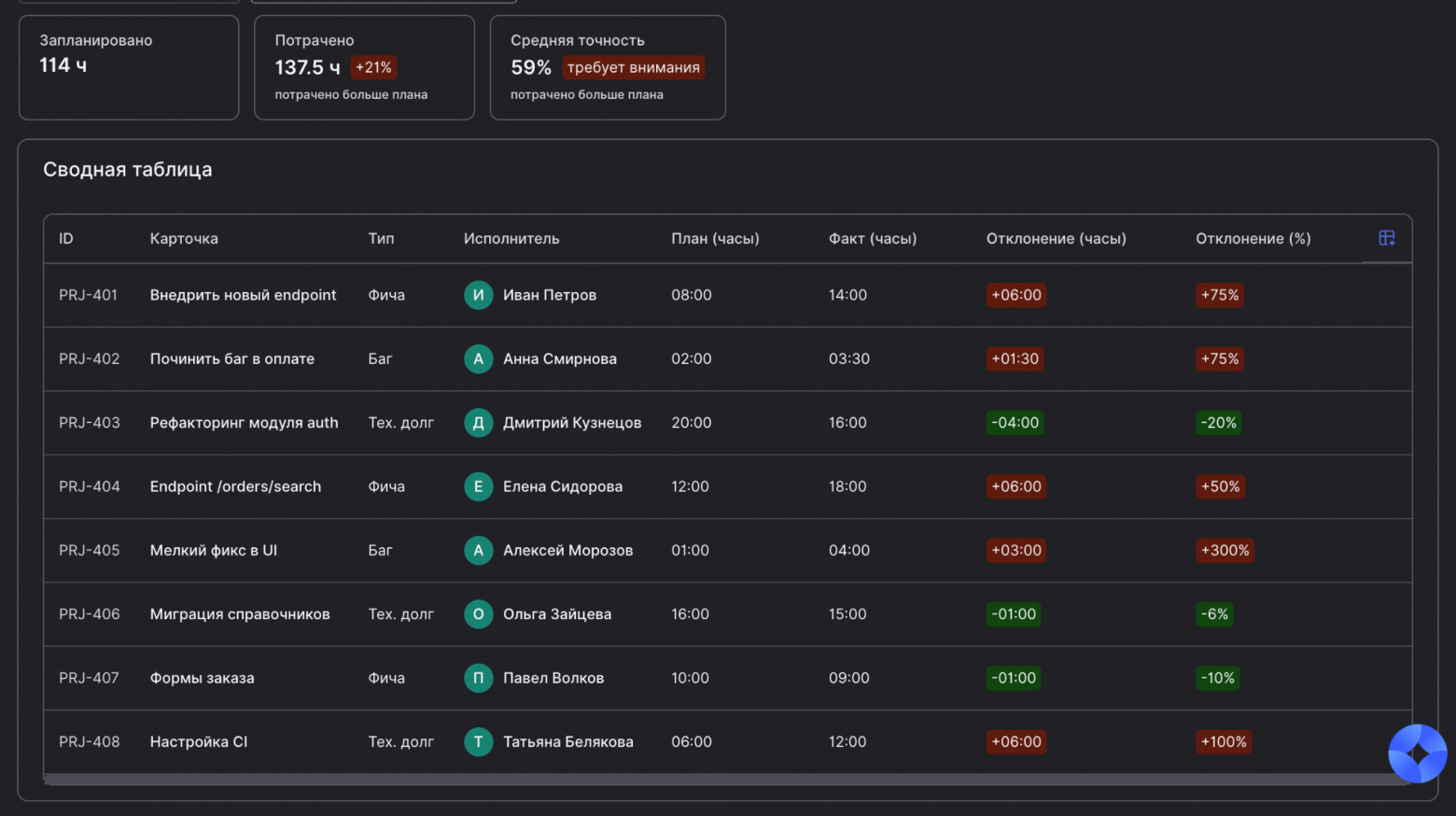Click Павел Волков's avatar icon
Image resolution: width=1456 pixels, height=816 pixels.
[478, 678]
